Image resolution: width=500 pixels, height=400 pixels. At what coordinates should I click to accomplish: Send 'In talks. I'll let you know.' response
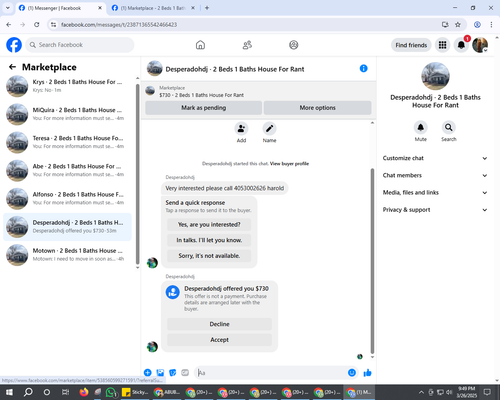point(209,240)
